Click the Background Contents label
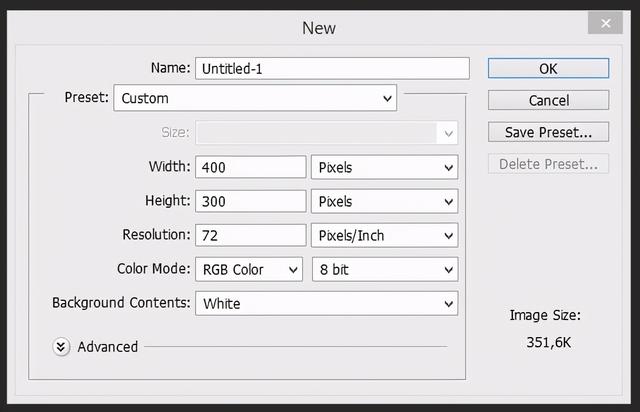 (x=121, y=303)
